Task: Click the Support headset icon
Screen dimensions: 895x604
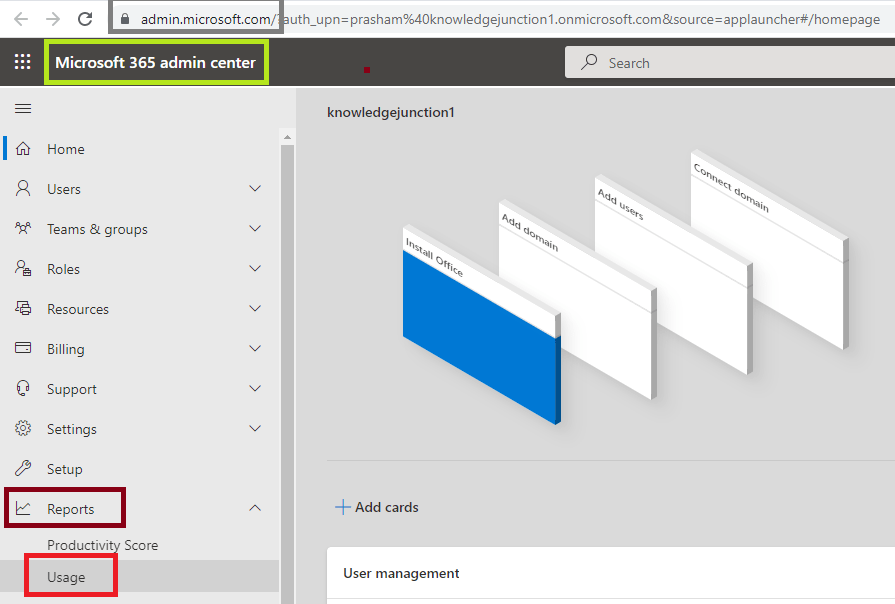Action: (23, 388)
